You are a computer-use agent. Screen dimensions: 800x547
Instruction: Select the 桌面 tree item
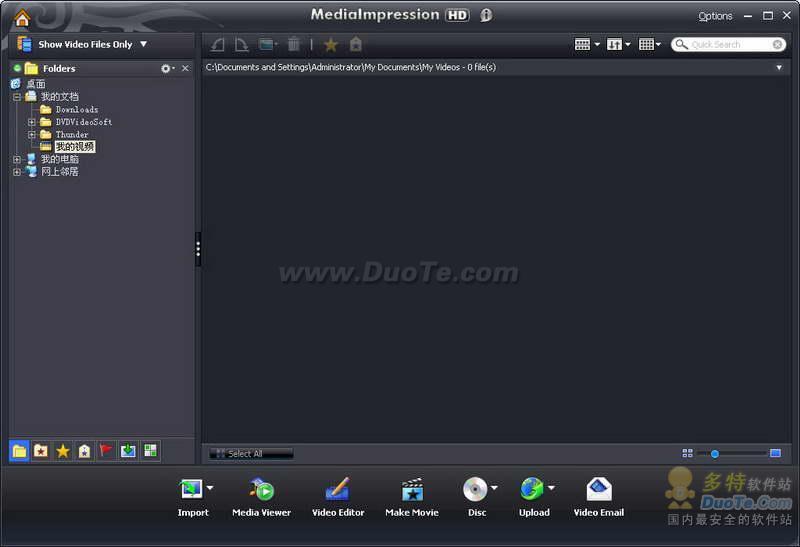tap(36, 84)
